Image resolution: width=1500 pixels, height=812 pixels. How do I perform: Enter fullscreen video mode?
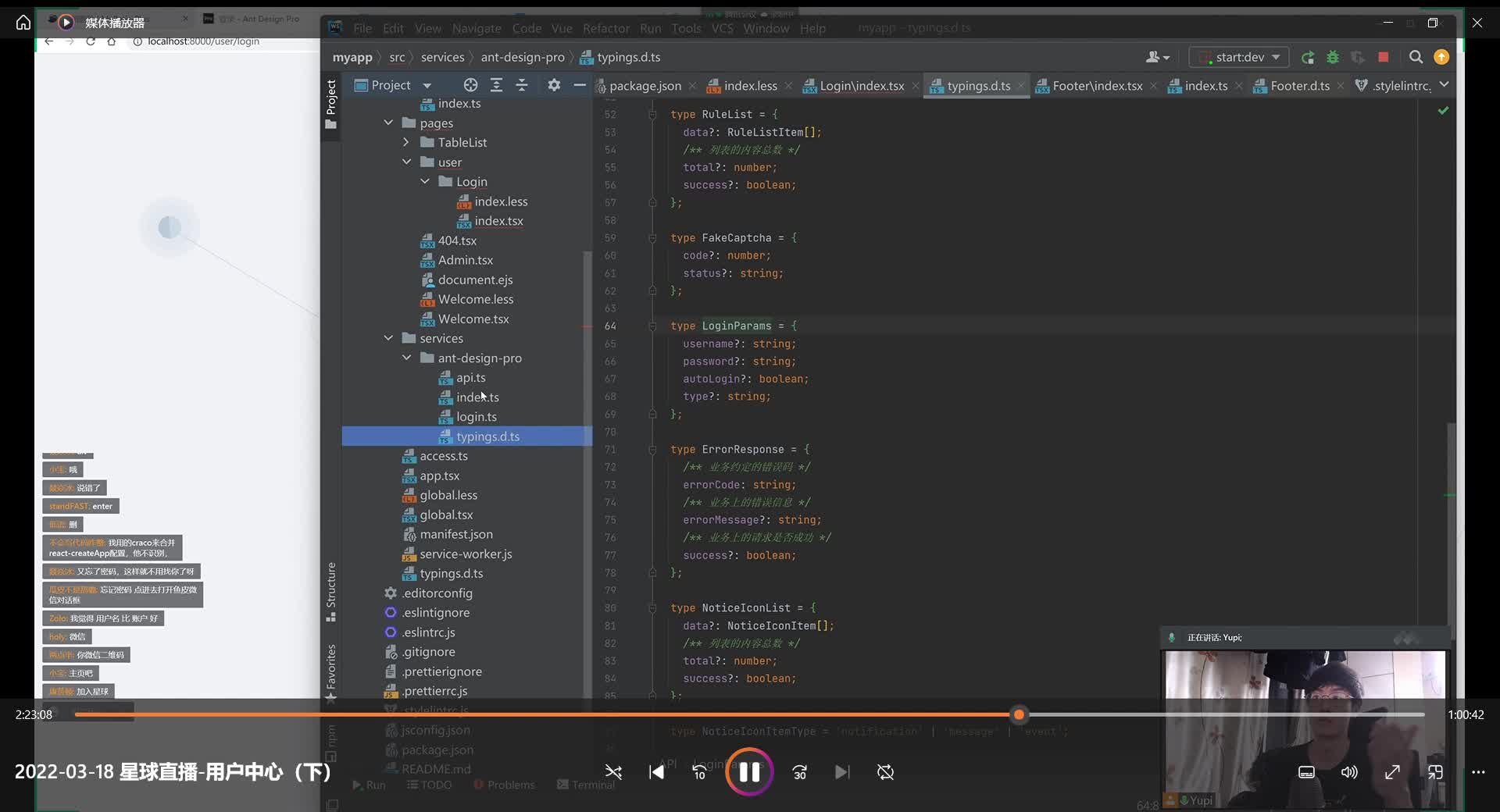1392,772
